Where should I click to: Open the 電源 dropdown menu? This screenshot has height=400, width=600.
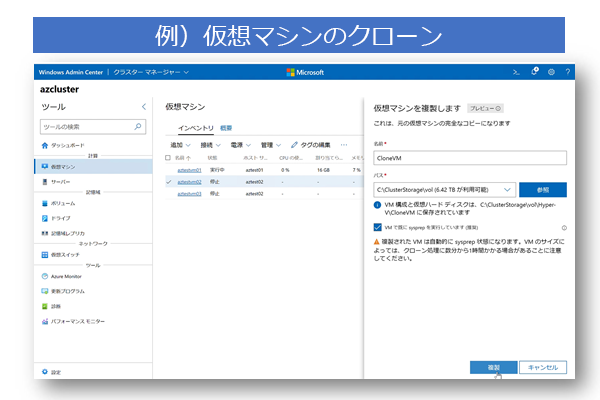(x=241, y=145)
